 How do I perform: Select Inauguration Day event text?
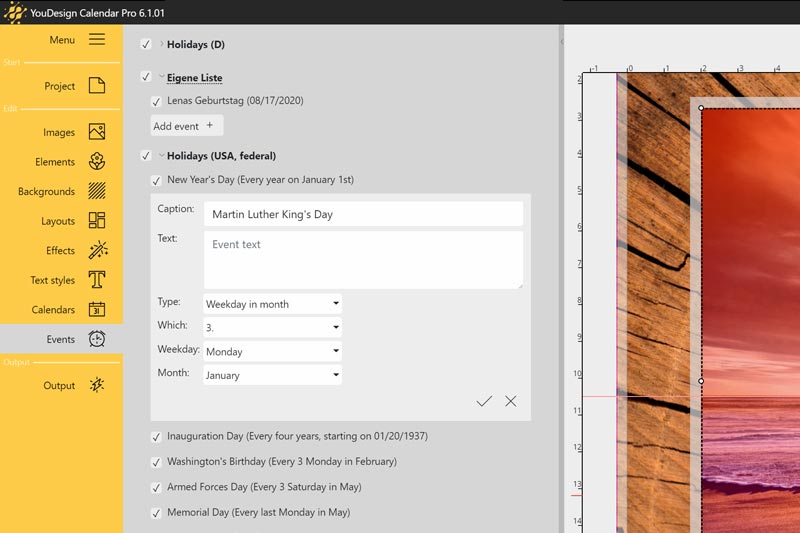point(297,436)
